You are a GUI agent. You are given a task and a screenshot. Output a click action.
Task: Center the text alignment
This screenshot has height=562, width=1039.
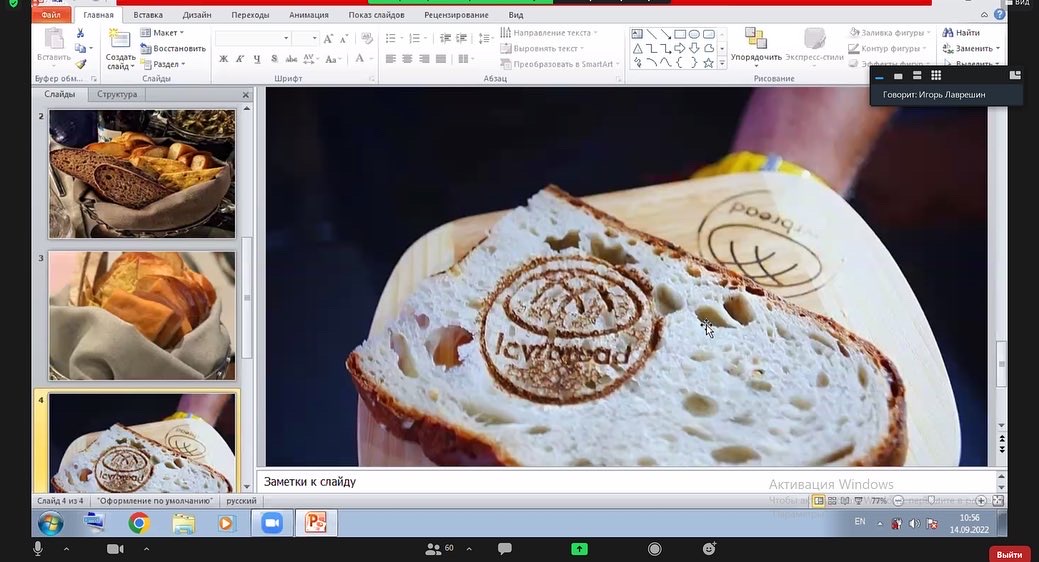point(407,59)
